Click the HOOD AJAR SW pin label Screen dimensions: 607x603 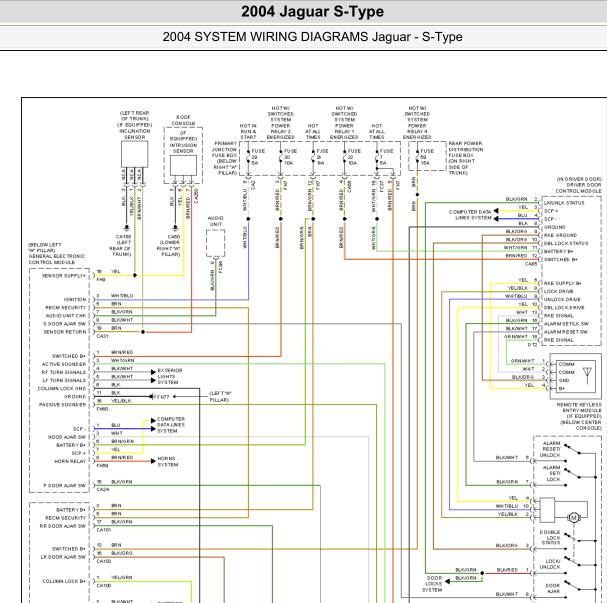tap(67, 437)
